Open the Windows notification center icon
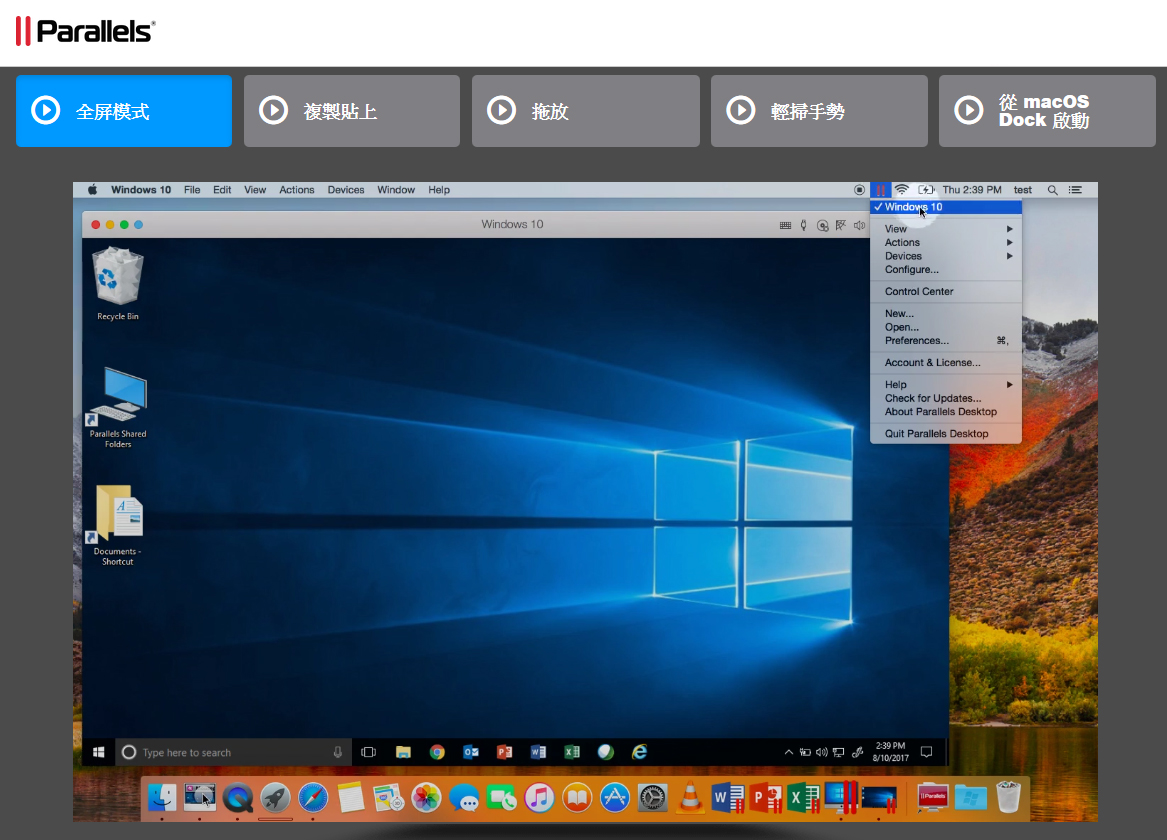Image resolution: width=1167 pixels, height=840 pixels. (x=926, y=752)
